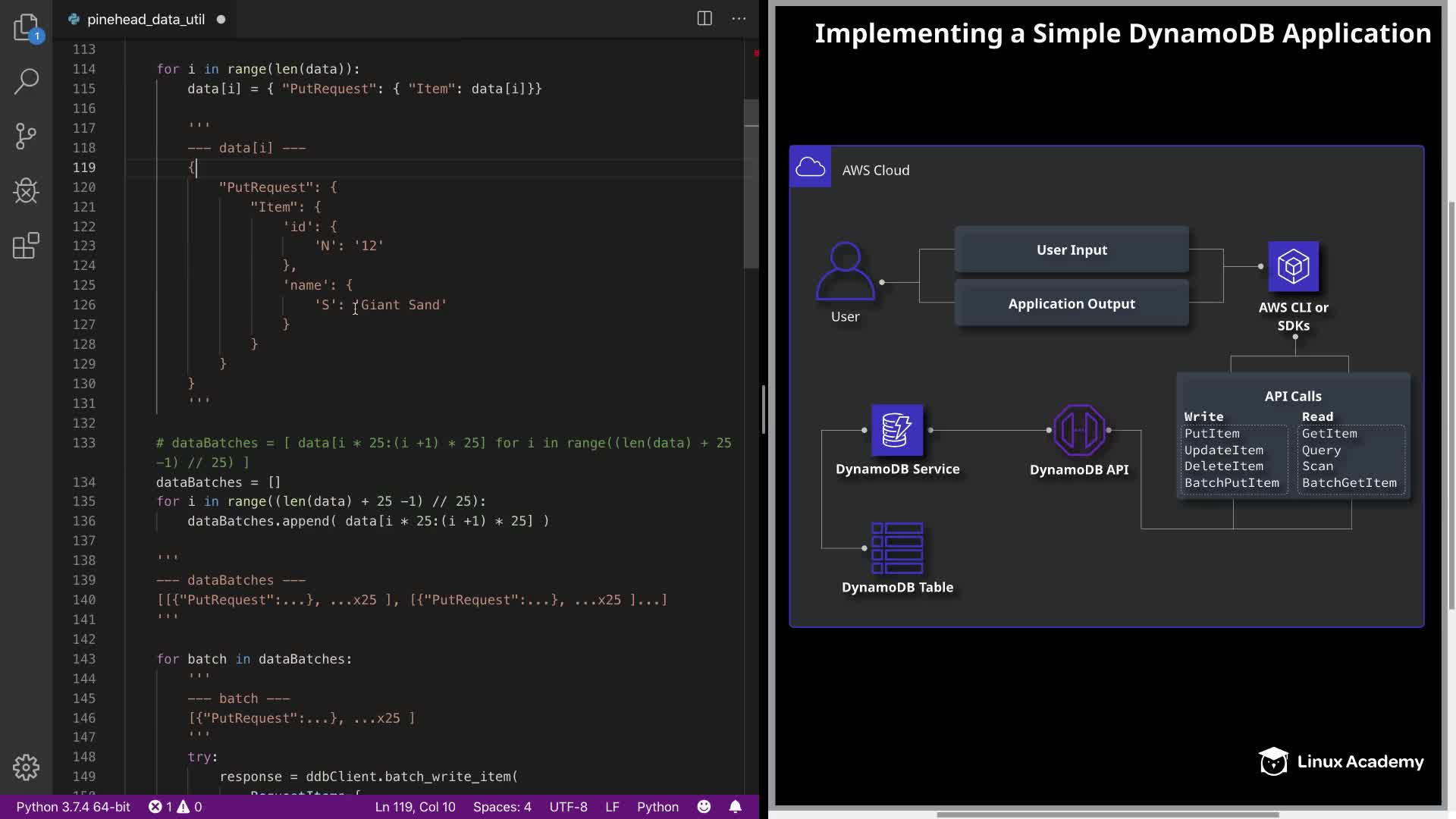Click the split editor icon
This screenshot has height=819, width=1456.
[x=704, y=19]
